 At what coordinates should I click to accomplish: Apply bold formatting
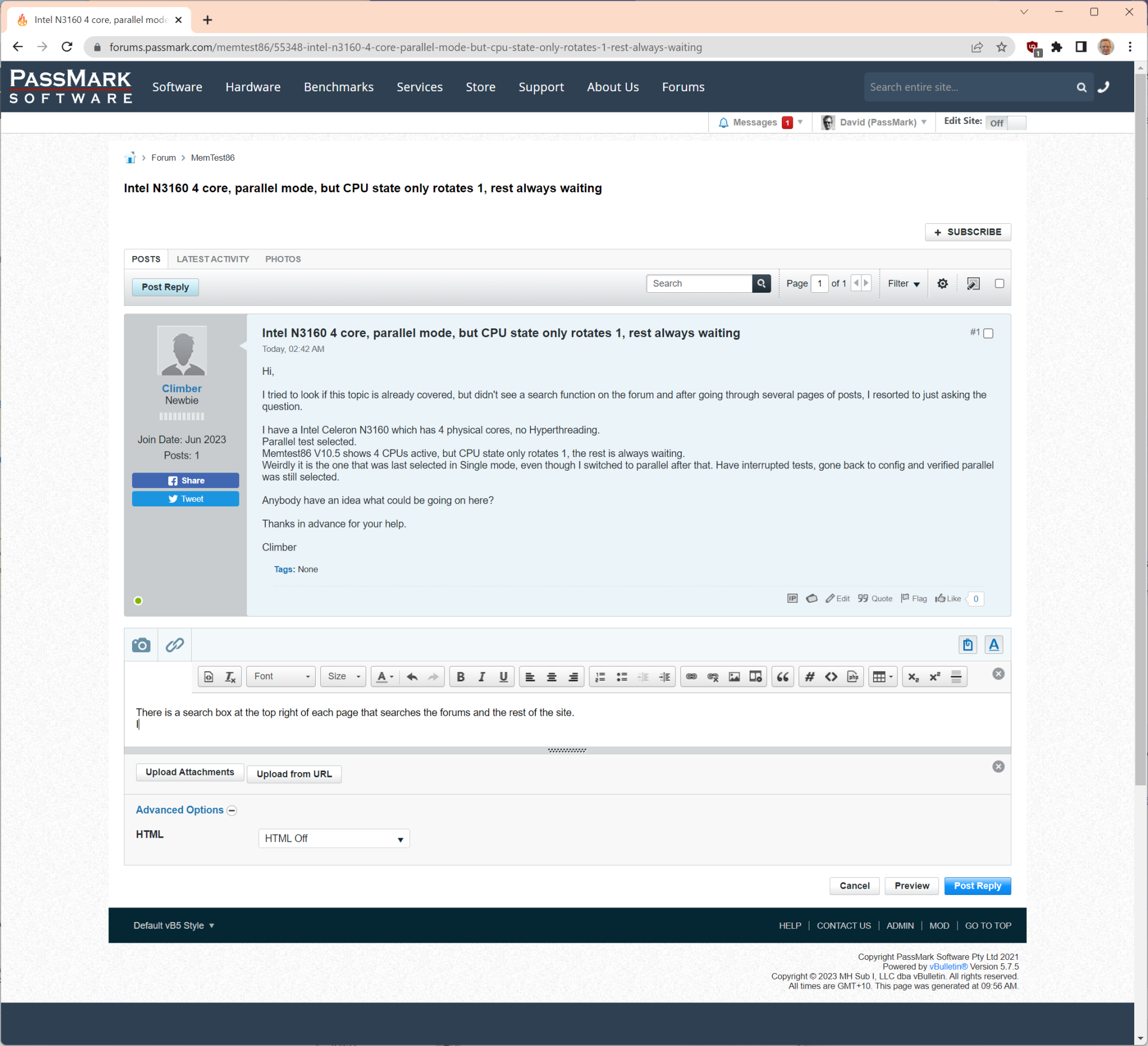pyautogui.click(x=460, y=677)
